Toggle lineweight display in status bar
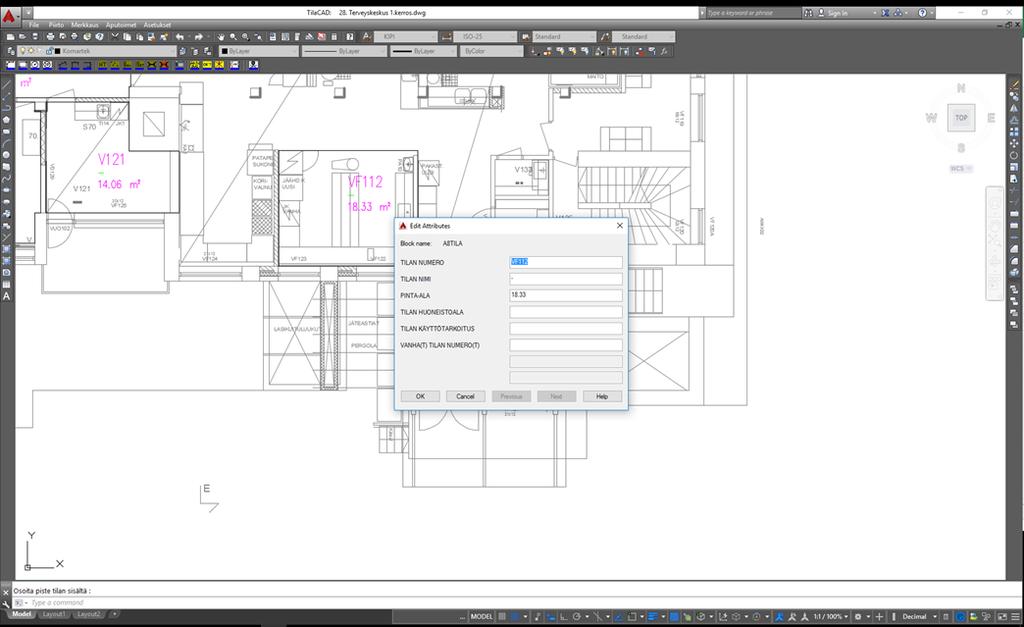This screenshot has width=1024, height=627. 652,617
